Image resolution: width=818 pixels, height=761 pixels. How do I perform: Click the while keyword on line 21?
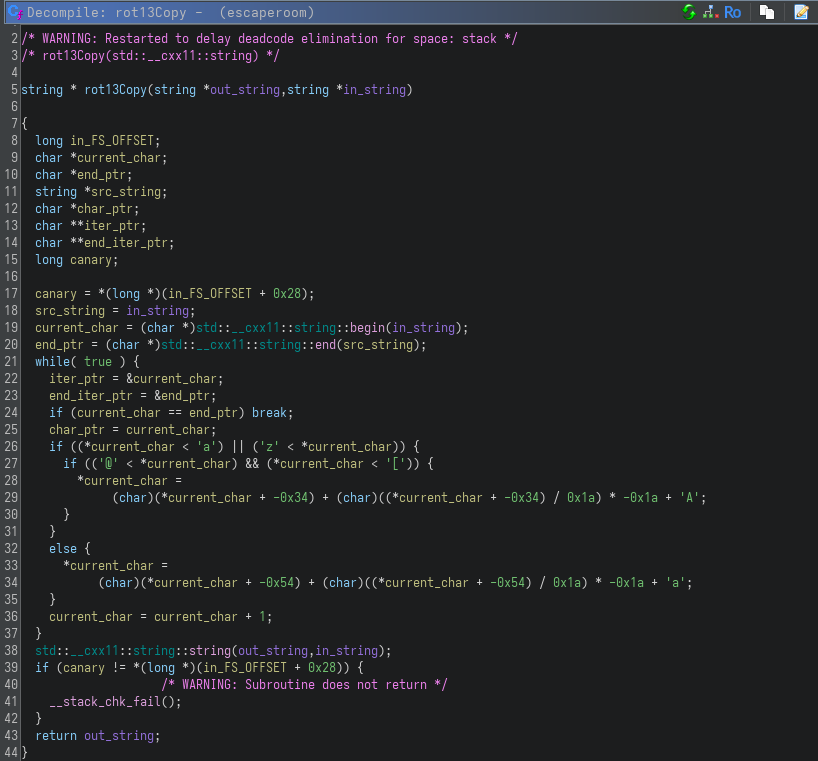click(52, 361)
